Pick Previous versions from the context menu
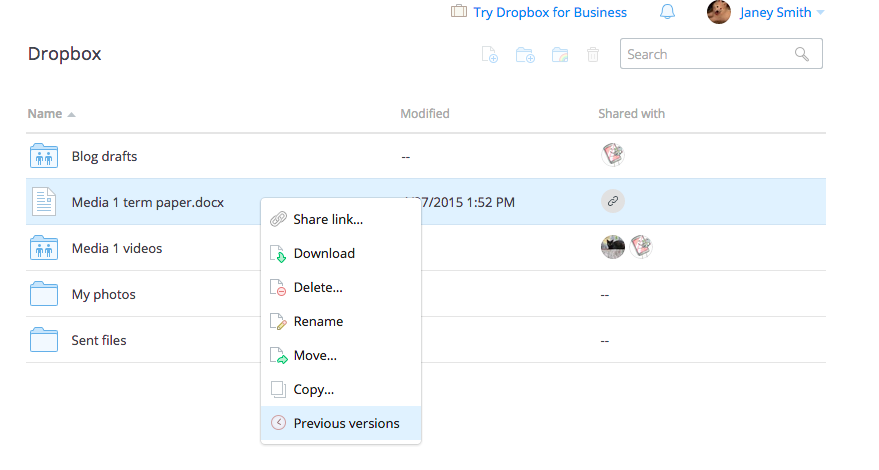The height and width of the screenshot is (470, 879). tap(345, 423)
